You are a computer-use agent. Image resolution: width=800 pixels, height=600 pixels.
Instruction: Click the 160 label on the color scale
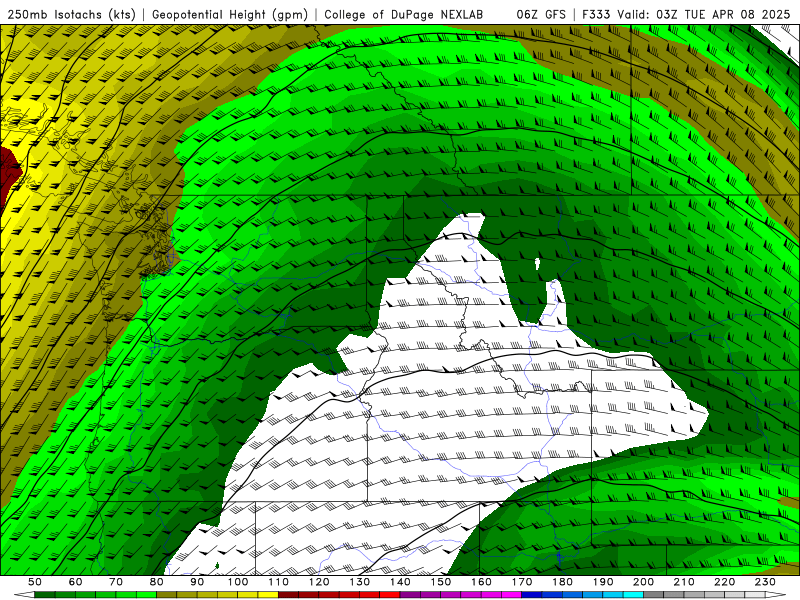click(481, 582)
